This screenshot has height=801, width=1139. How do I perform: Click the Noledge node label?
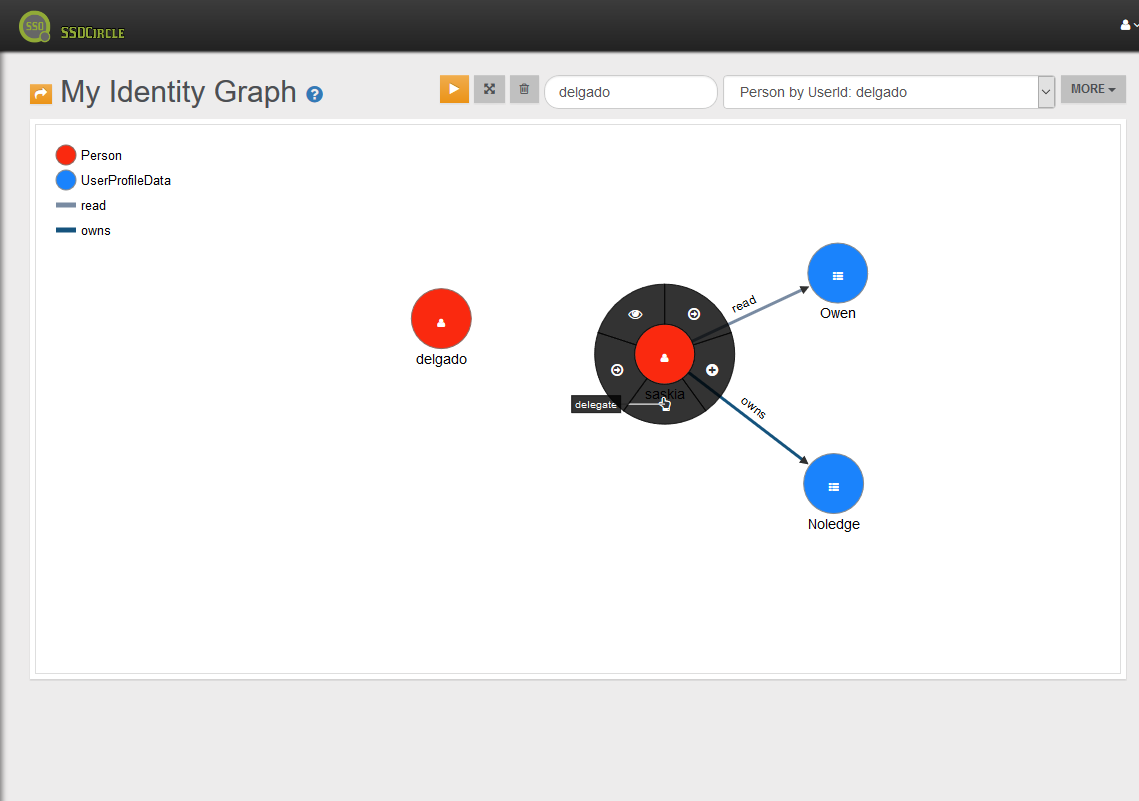tap(833, 524)
